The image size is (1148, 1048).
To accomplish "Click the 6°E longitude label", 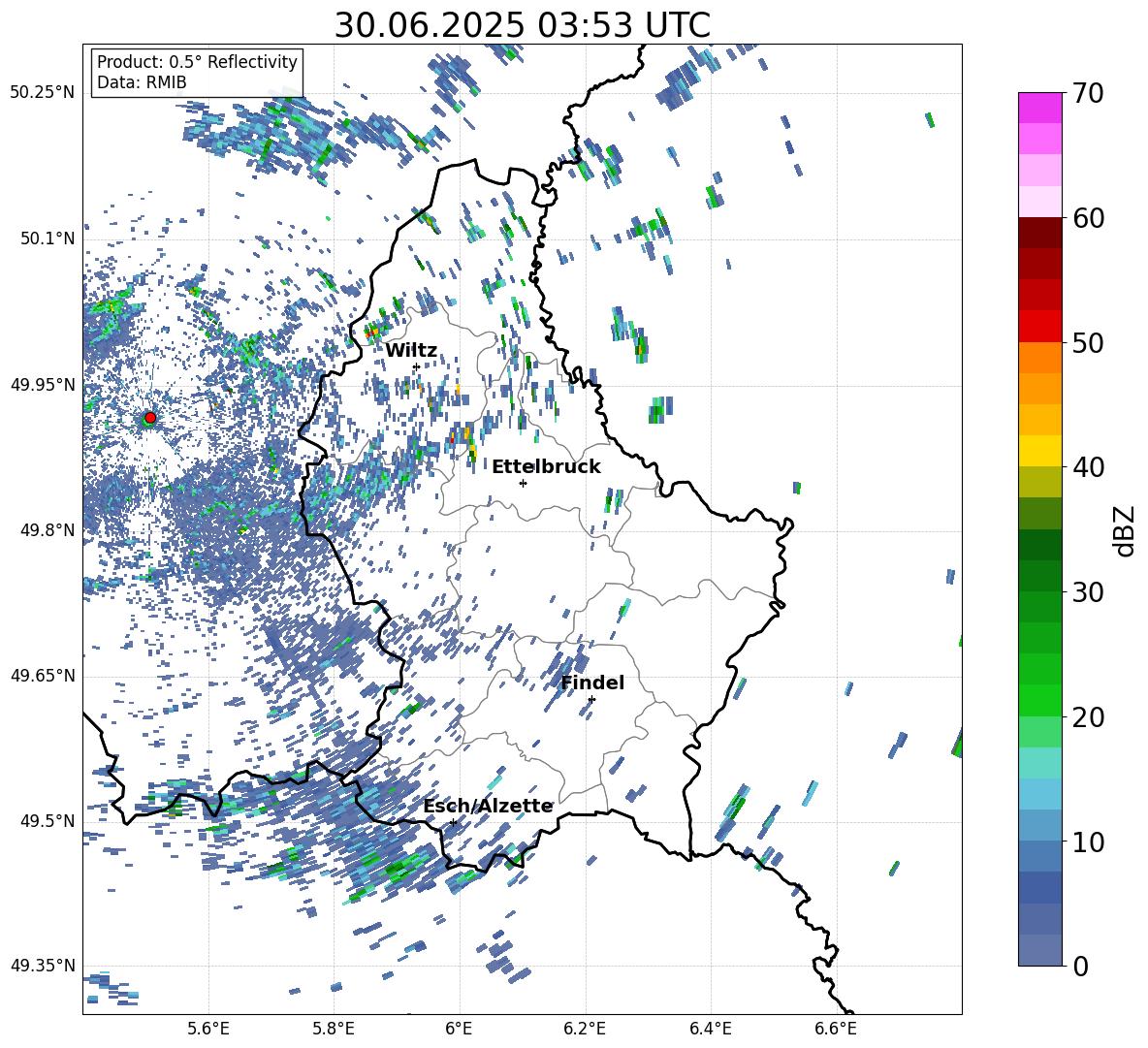I will (x=459, y=1029).
